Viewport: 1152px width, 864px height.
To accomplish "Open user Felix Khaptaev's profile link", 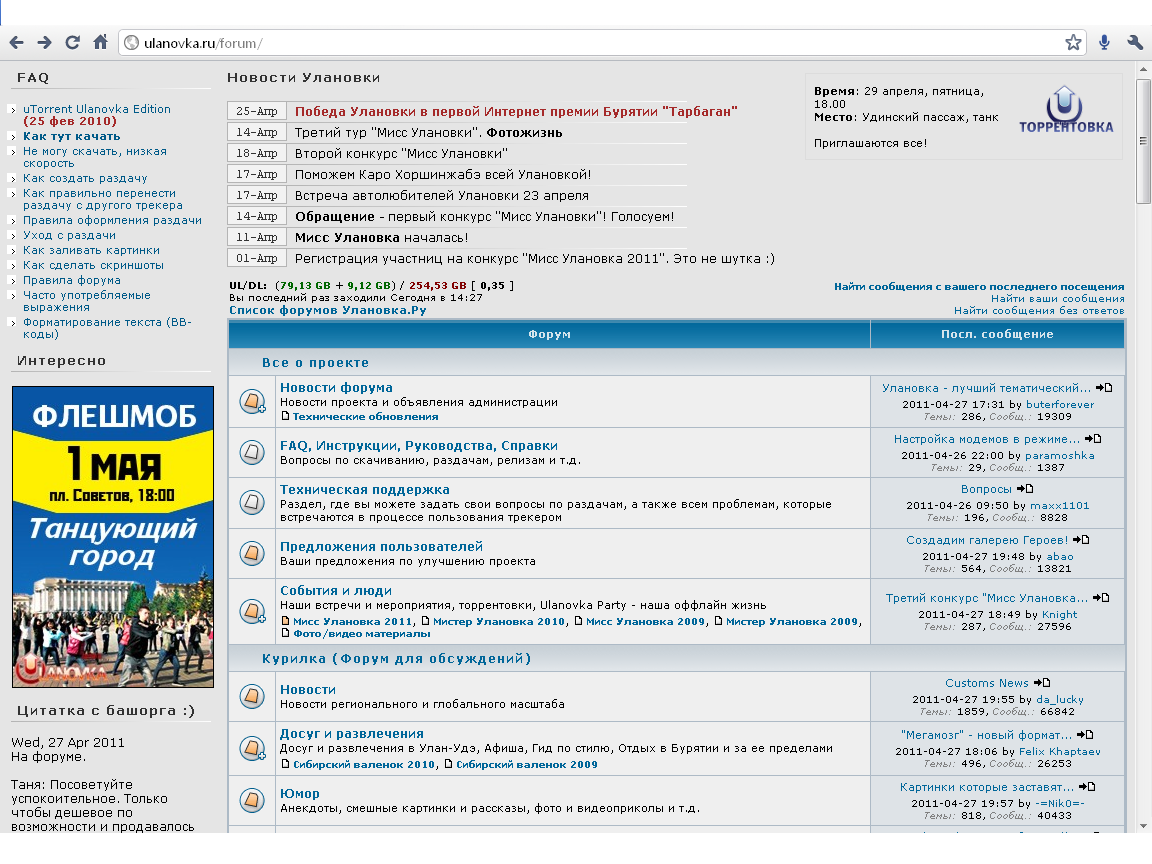I will [1059, 752].
